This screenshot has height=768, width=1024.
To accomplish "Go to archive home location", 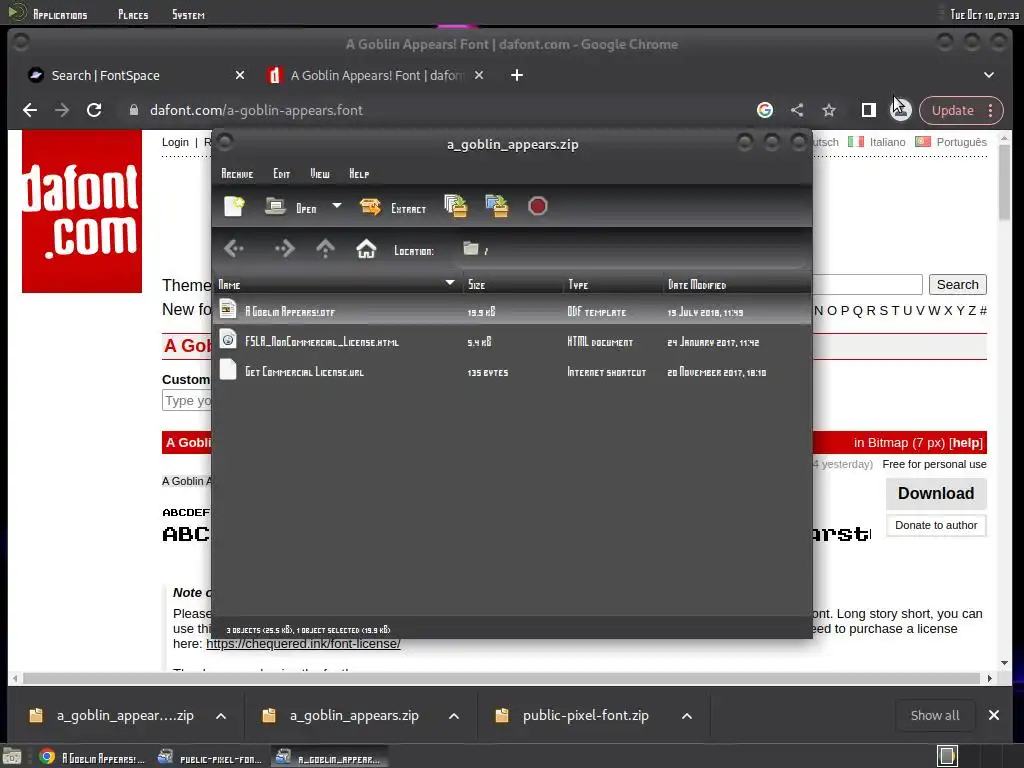I will point(366,249).
